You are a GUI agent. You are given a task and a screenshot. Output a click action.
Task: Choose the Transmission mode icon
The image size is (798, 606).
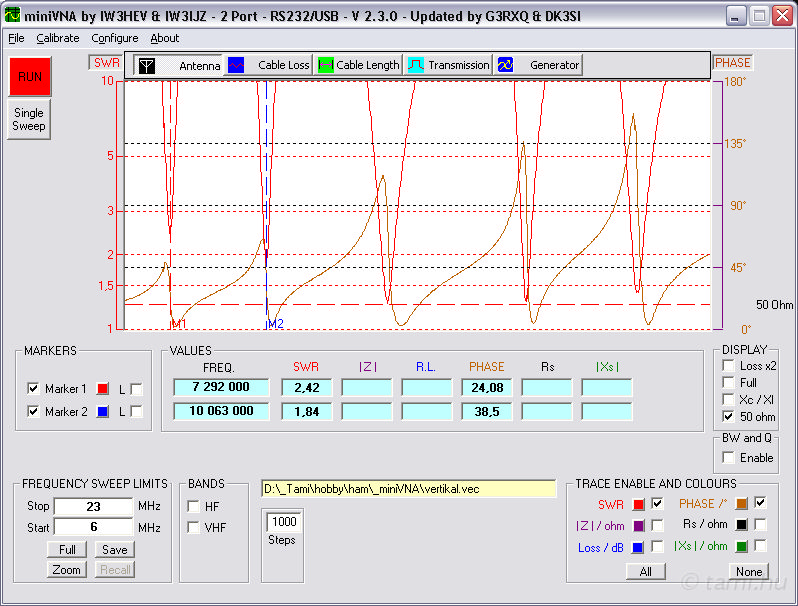(x=416, y=65)
